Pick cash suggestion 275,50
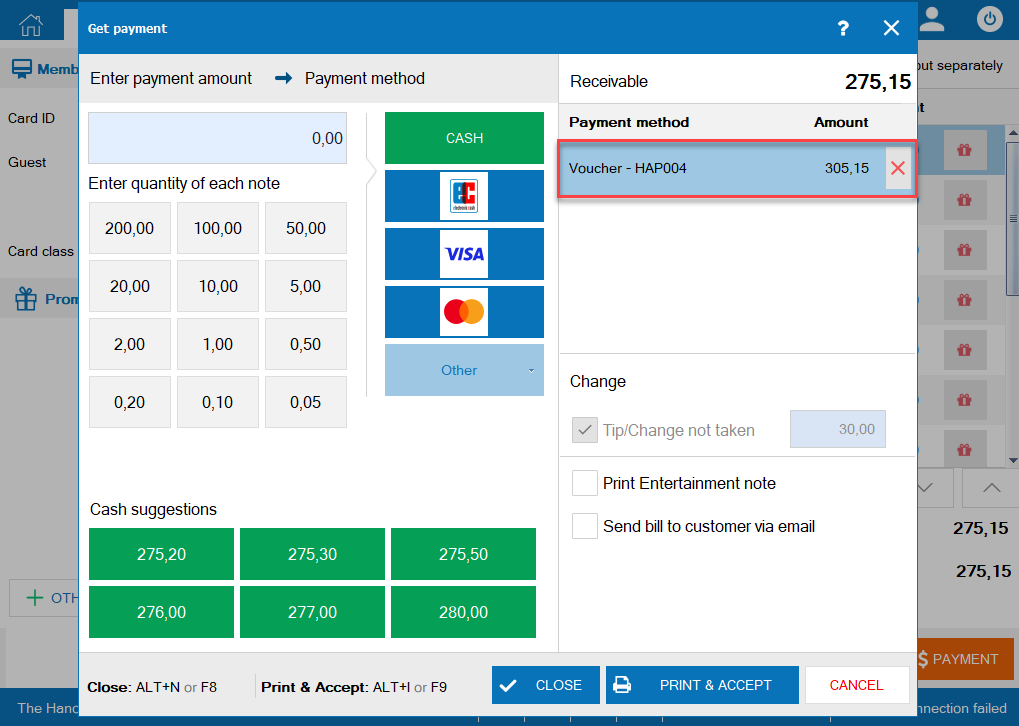This screenshot has width=1019, height=726. click(463, 554)
